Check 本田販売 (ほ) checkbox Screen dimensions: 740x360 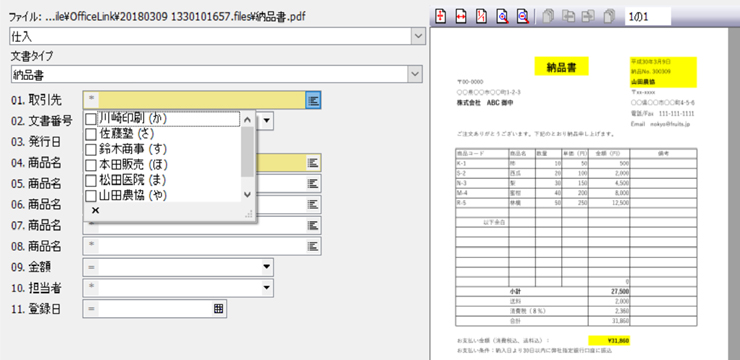(91, 165)
